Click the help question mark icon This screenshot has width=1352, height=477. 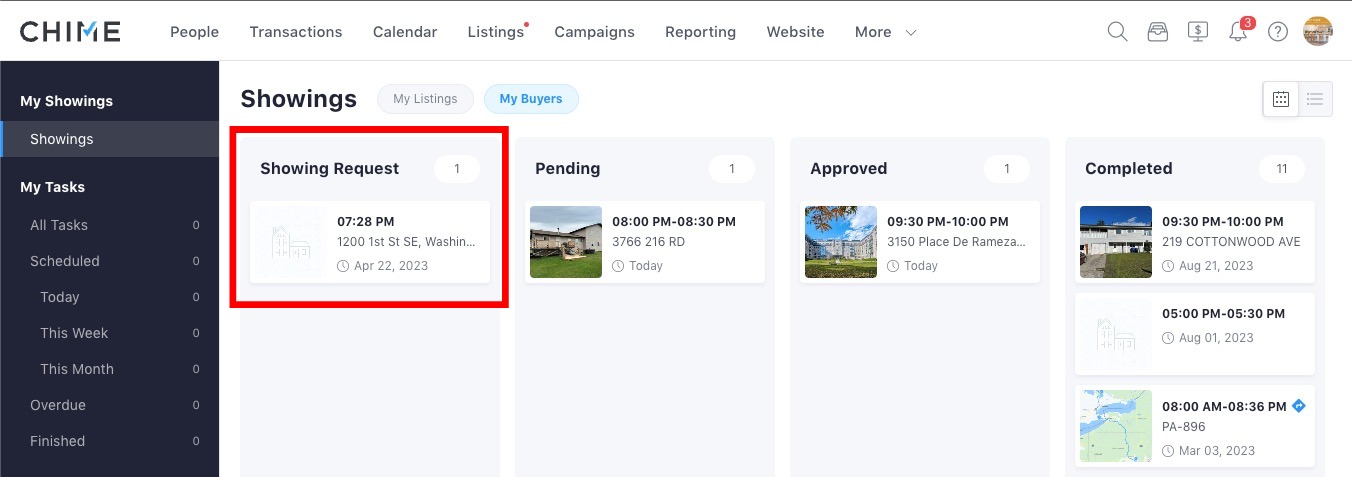click(1278, 32)
